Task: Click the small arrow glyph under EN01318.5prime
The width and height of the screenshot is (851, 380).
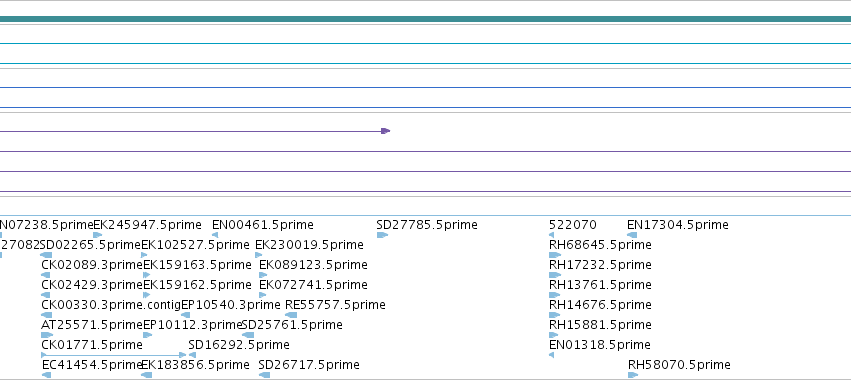Action: tap(551, 355)
